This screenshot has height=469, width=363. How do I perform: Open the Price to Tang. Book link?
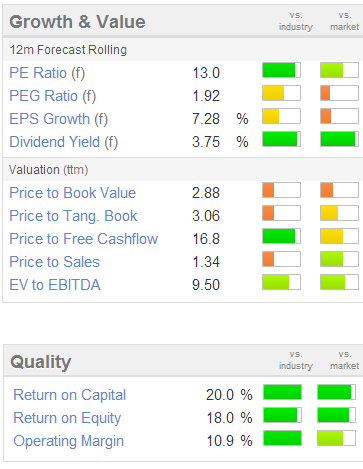[73, 216]
